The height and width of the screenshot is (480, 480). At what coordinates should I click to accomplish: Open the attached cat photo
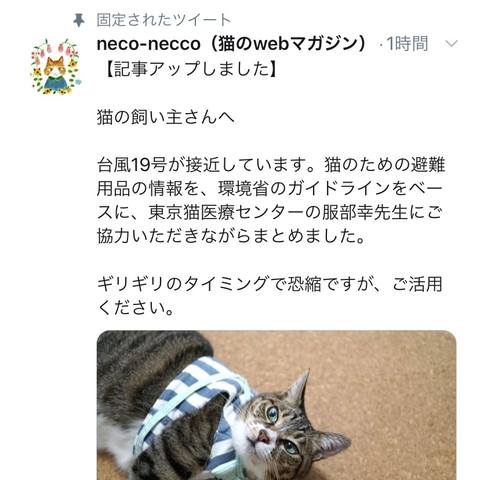[x=276, y=405]
